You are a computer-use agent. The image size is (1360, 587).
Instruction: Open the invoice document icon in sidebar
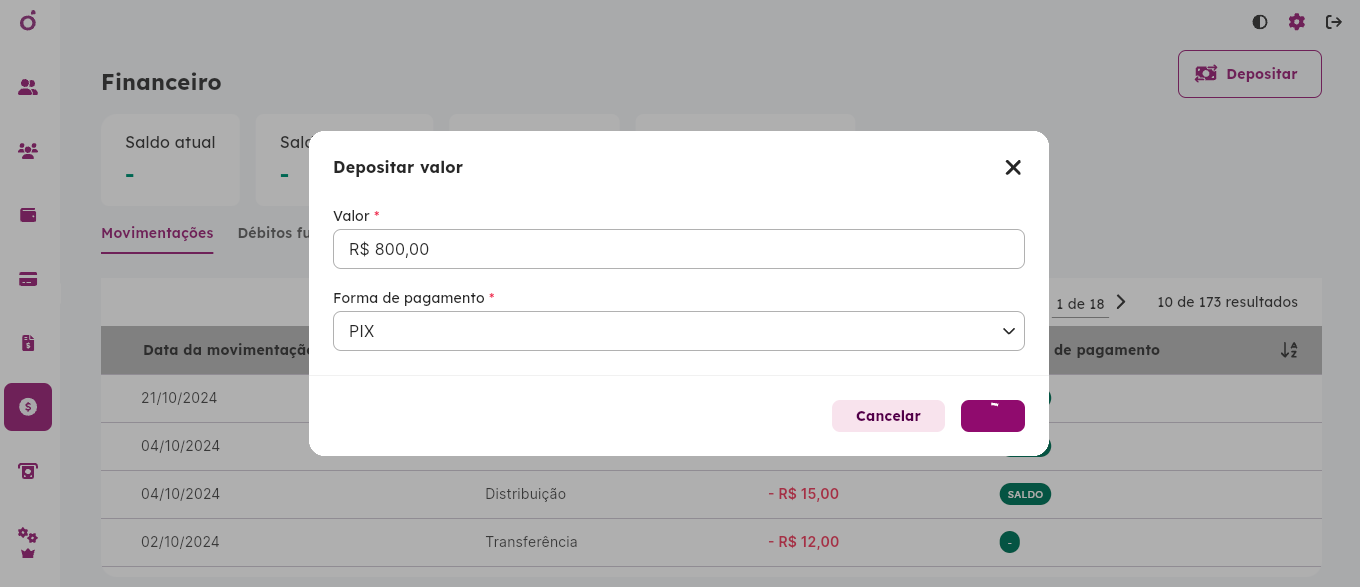28,343
